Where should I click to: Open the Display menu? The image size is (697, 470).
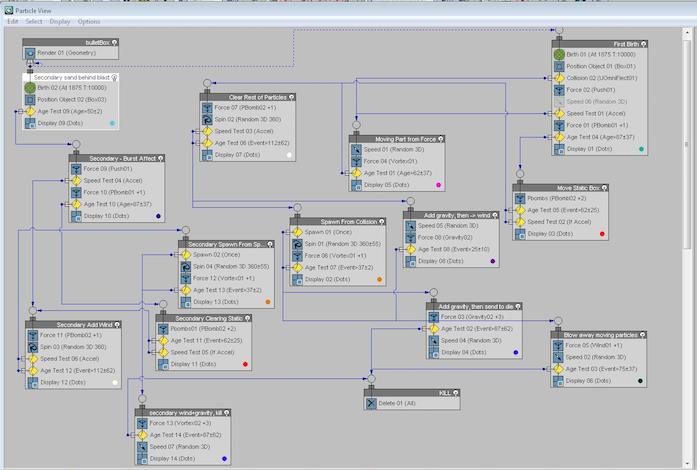60,21
